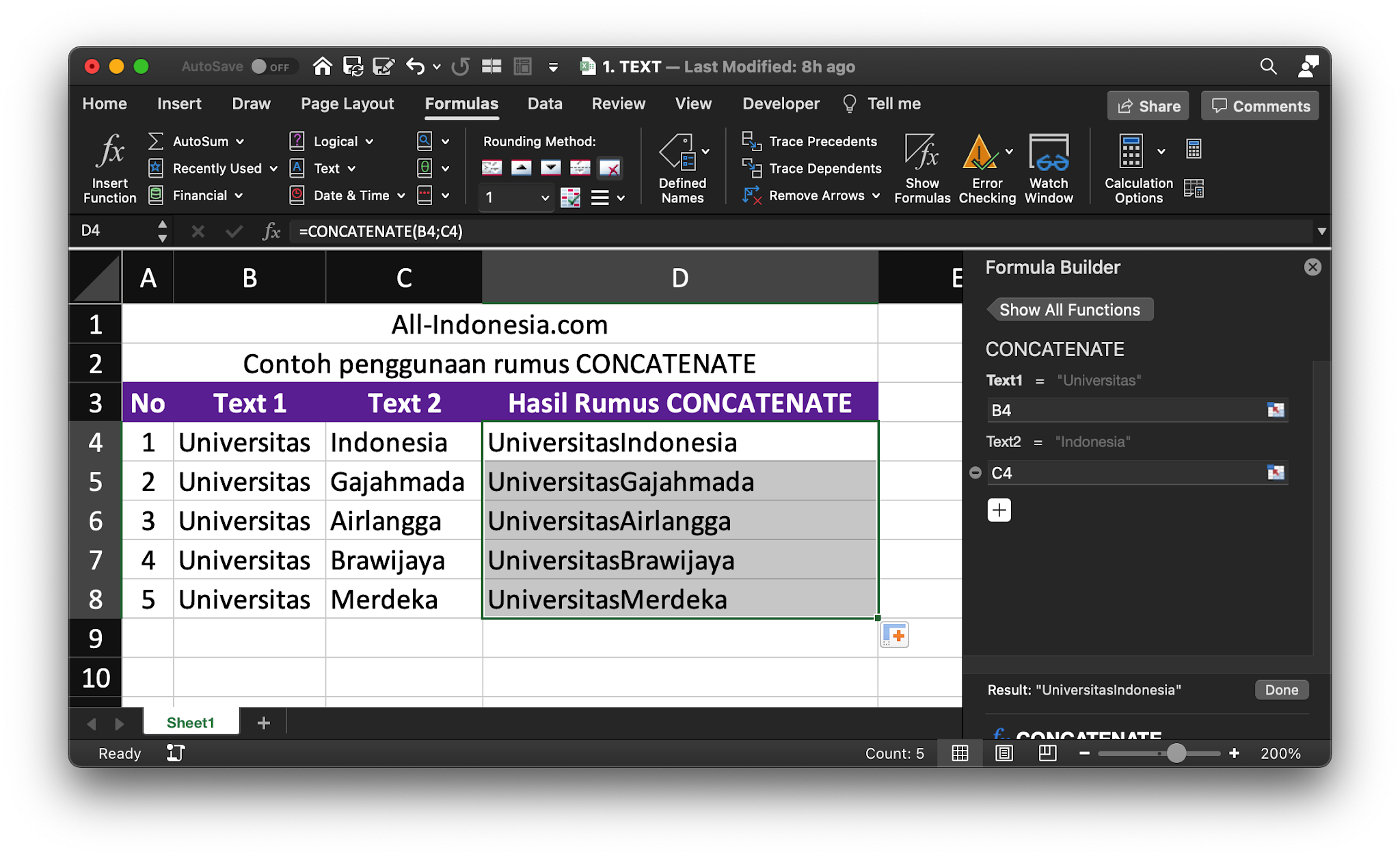This screenshot has width=1400, height=858.
Task: Click Show All Functions button
Action: pos(1070,310)
